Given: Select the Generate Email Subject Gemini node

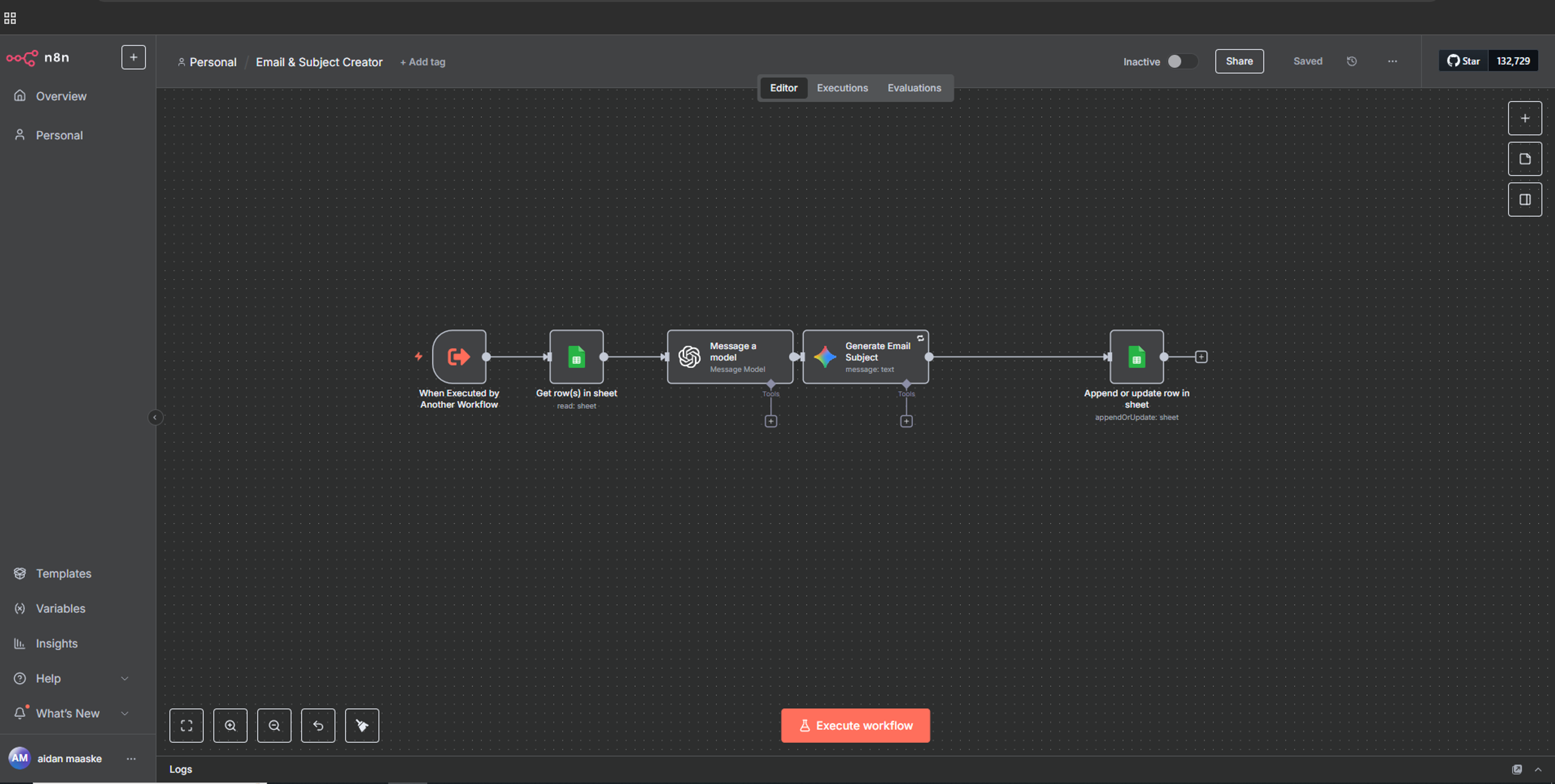Looking at the screenshot, I should click(866, 357).
